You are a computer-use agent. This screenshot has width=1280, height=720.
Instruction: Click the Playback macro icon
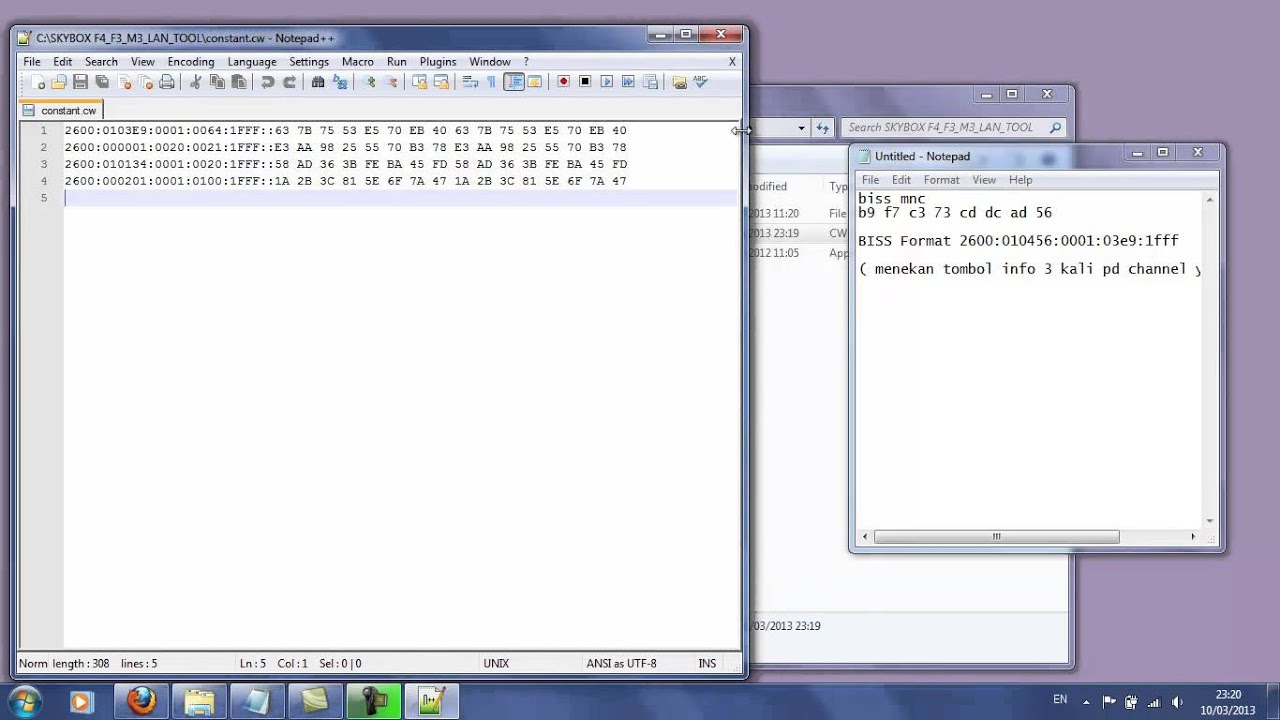click(x=607, y=82)
